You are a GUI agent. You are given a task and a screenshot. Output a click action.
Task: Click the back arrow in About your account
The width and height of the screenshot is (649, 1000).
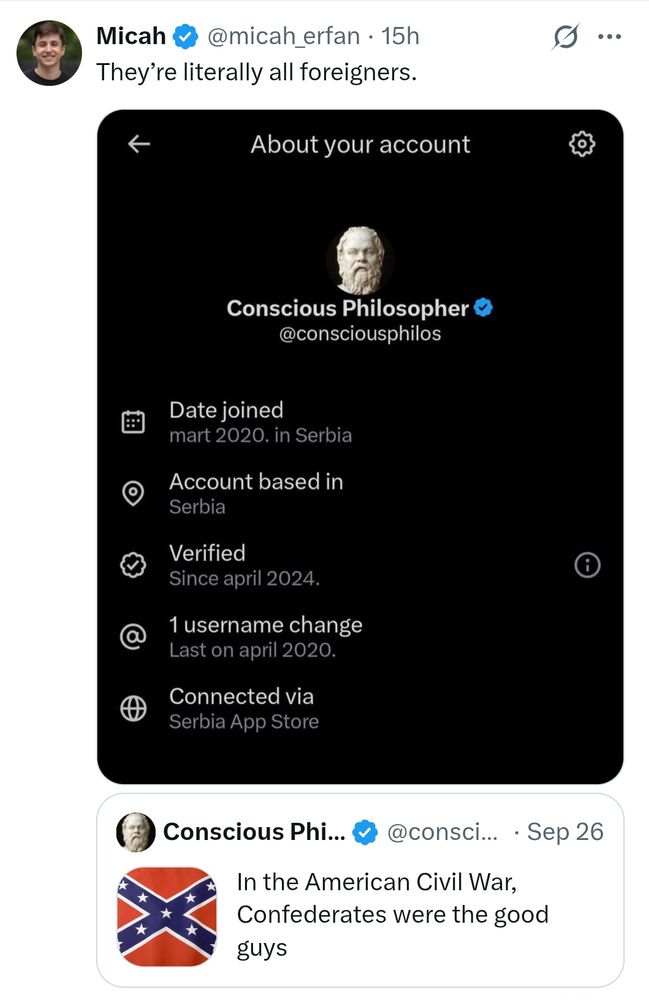(139, 144)
